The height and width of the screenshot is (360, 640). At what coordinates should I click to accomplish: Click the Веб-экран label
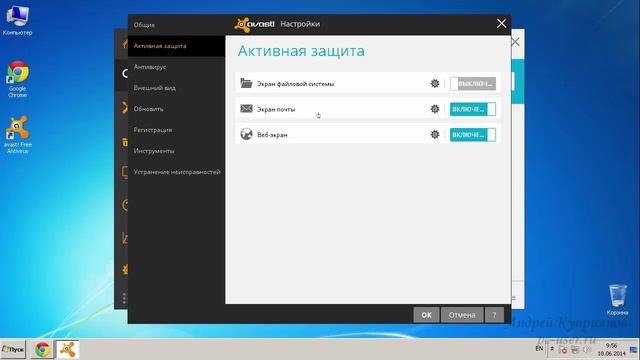(x=272, y=135)
